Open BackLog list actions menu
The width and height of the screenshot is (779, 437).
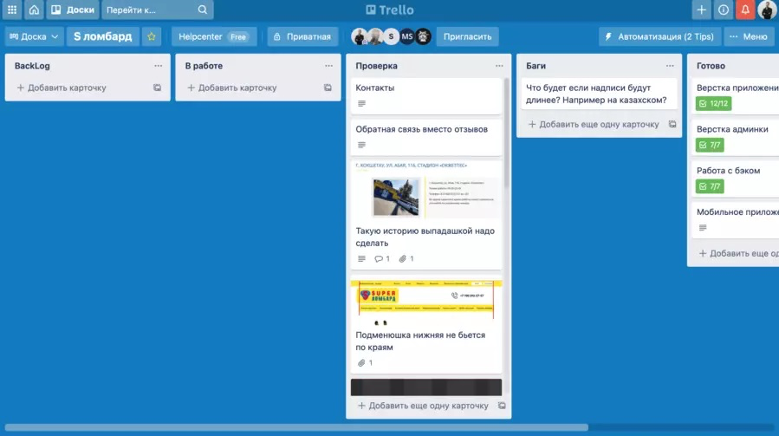coord(158,66)
